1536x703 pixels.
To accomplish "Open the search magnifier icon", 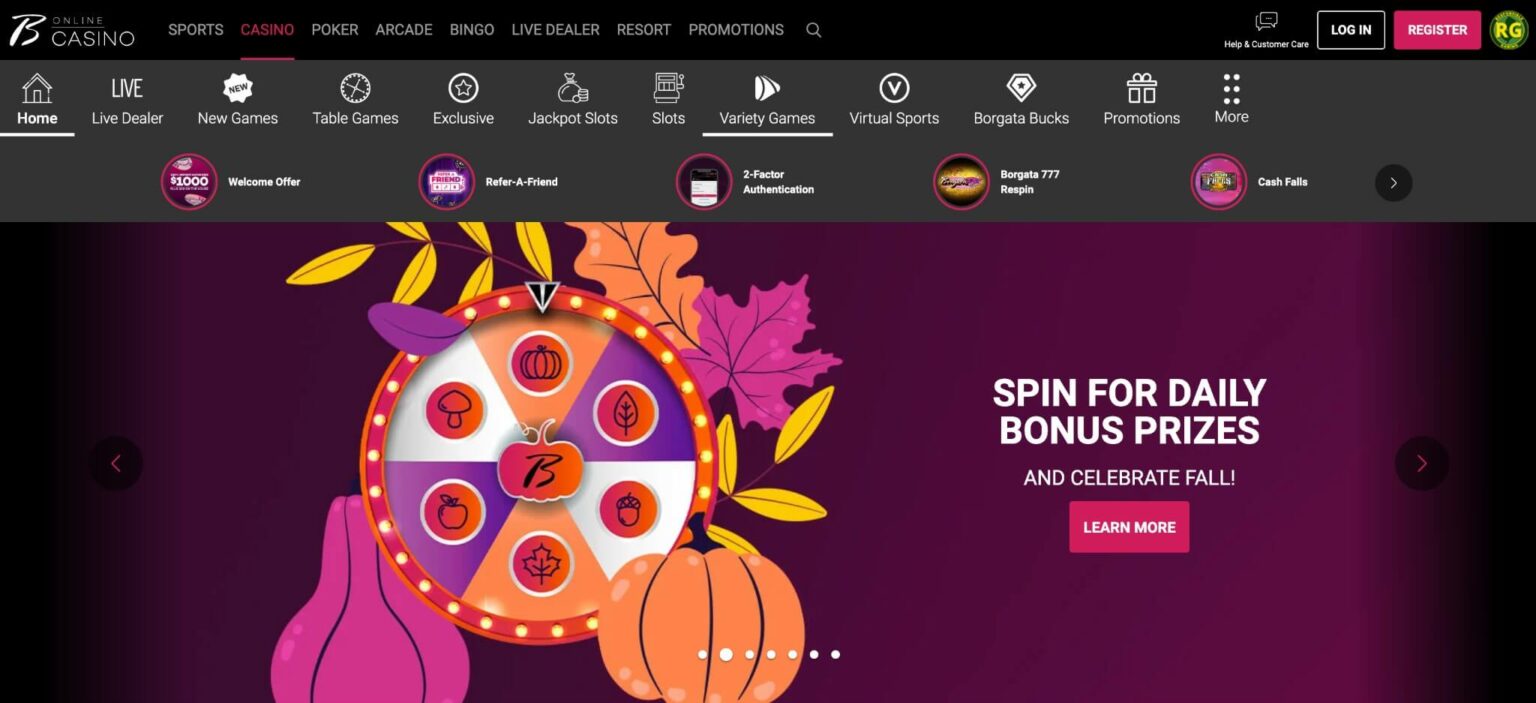I will click(813, 30).
